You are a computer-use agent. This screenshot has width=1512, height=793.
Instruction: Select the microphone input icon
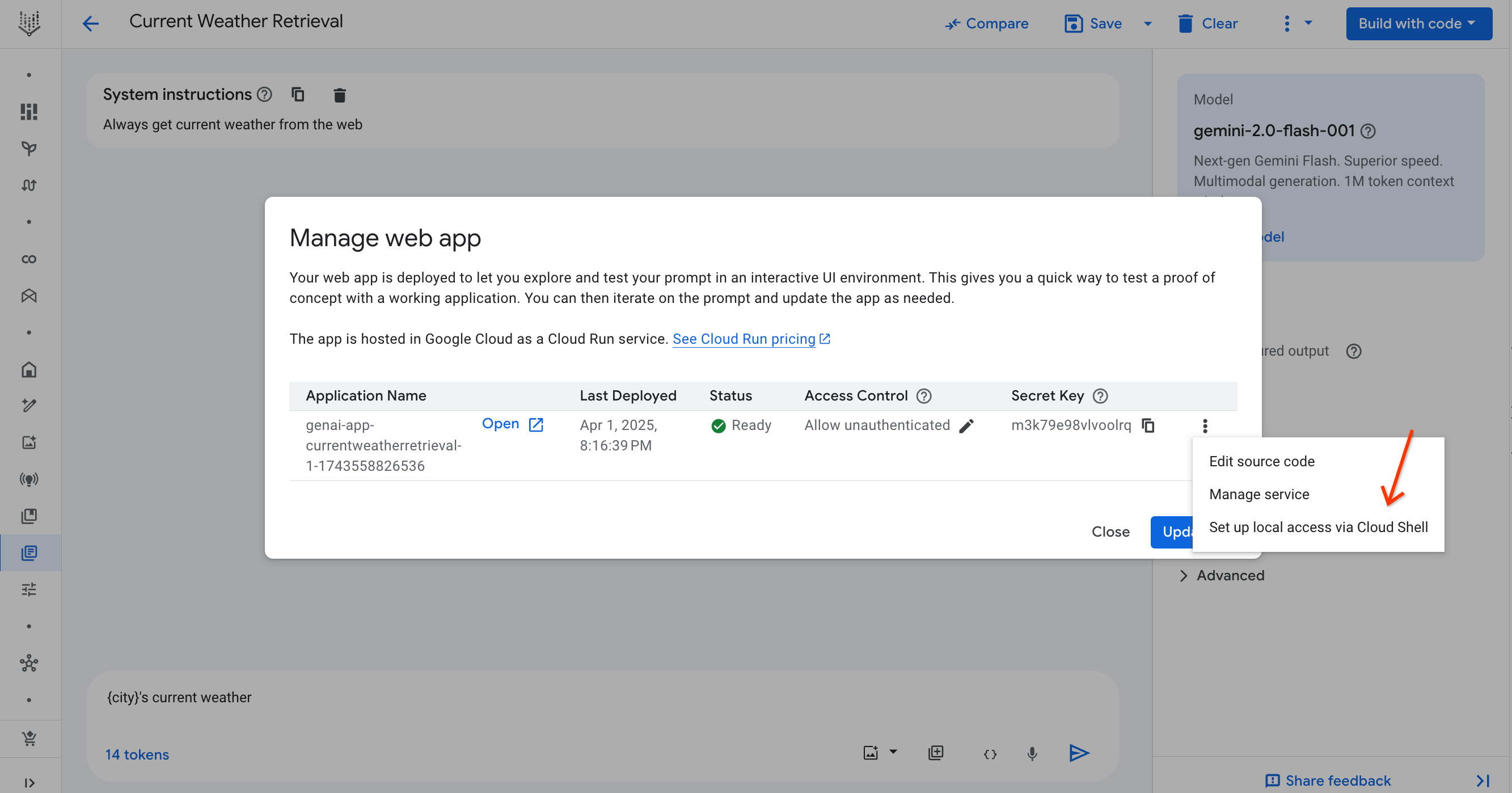(1032, 753)
